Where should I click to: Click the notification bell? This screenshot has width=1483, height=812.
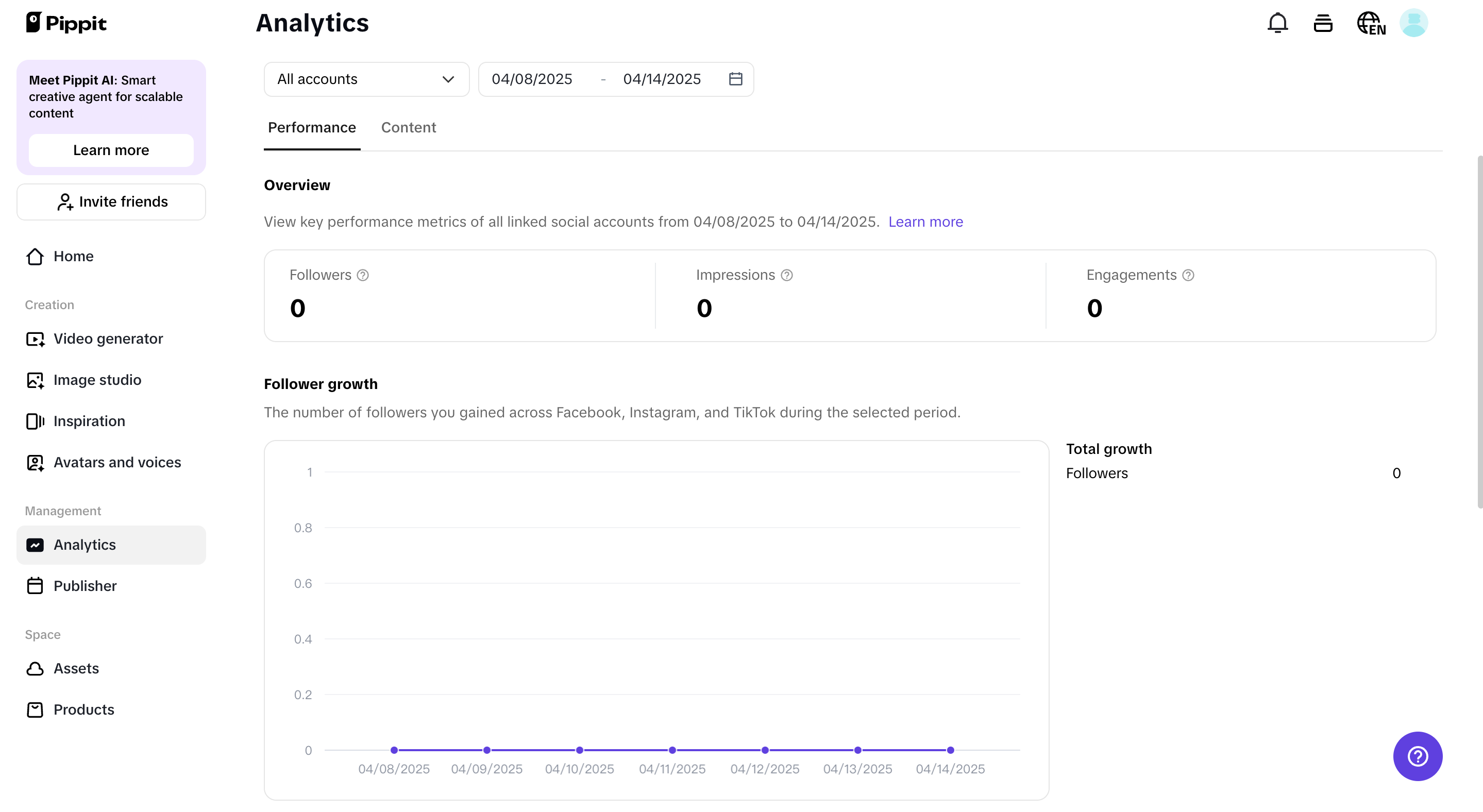pyautogui.click(x=1277, y=23)
